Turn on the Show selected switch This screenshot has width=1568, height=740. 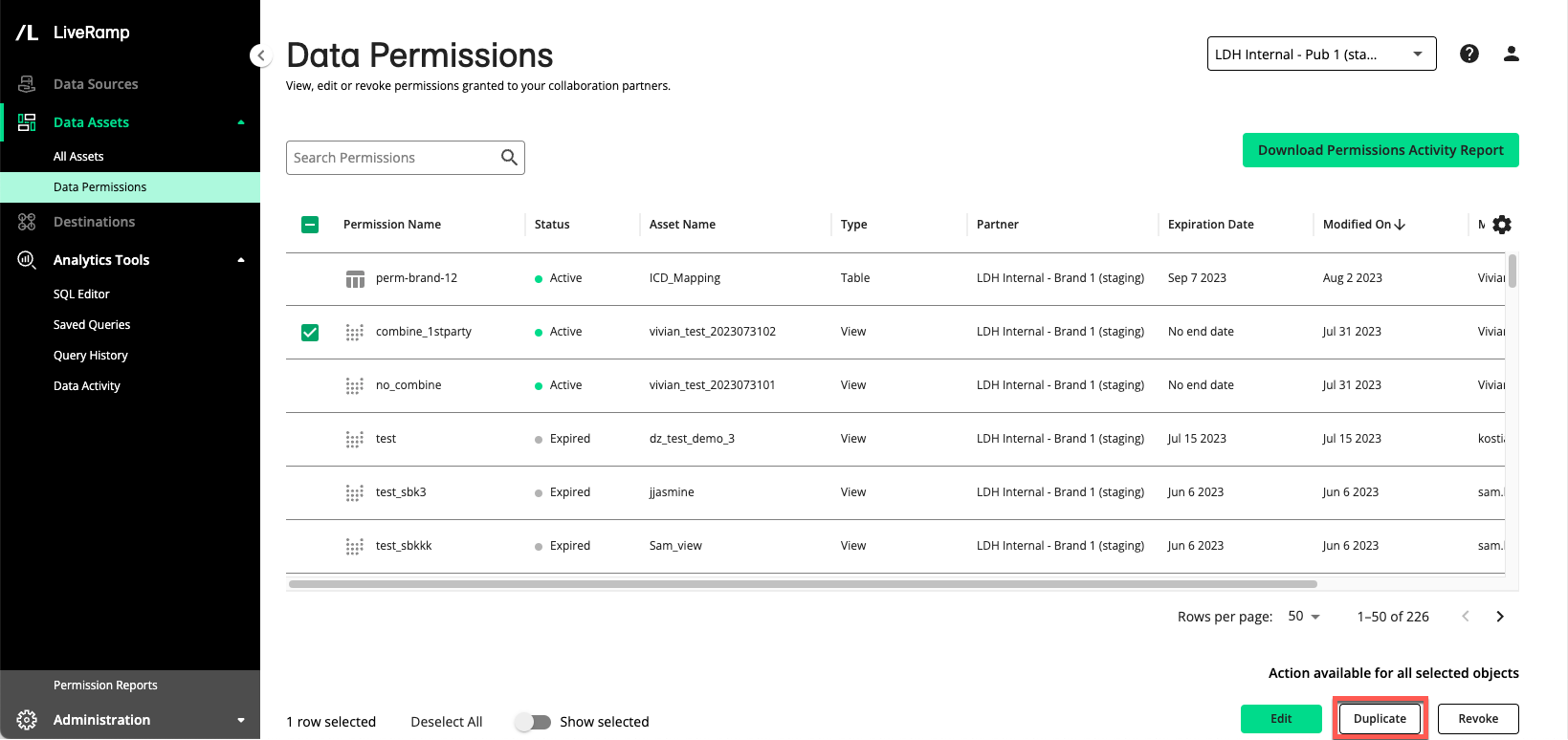pyautogui.click(x=533, y=722)
